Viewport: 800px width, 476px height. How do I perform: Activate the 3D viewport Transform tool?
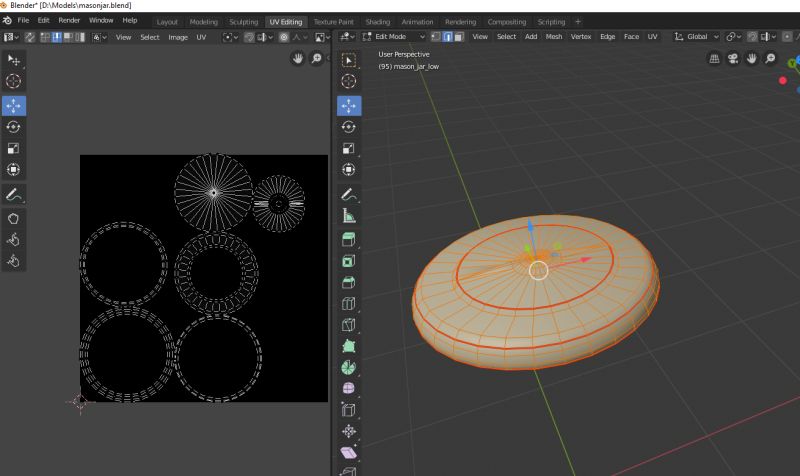click(349, 169)
